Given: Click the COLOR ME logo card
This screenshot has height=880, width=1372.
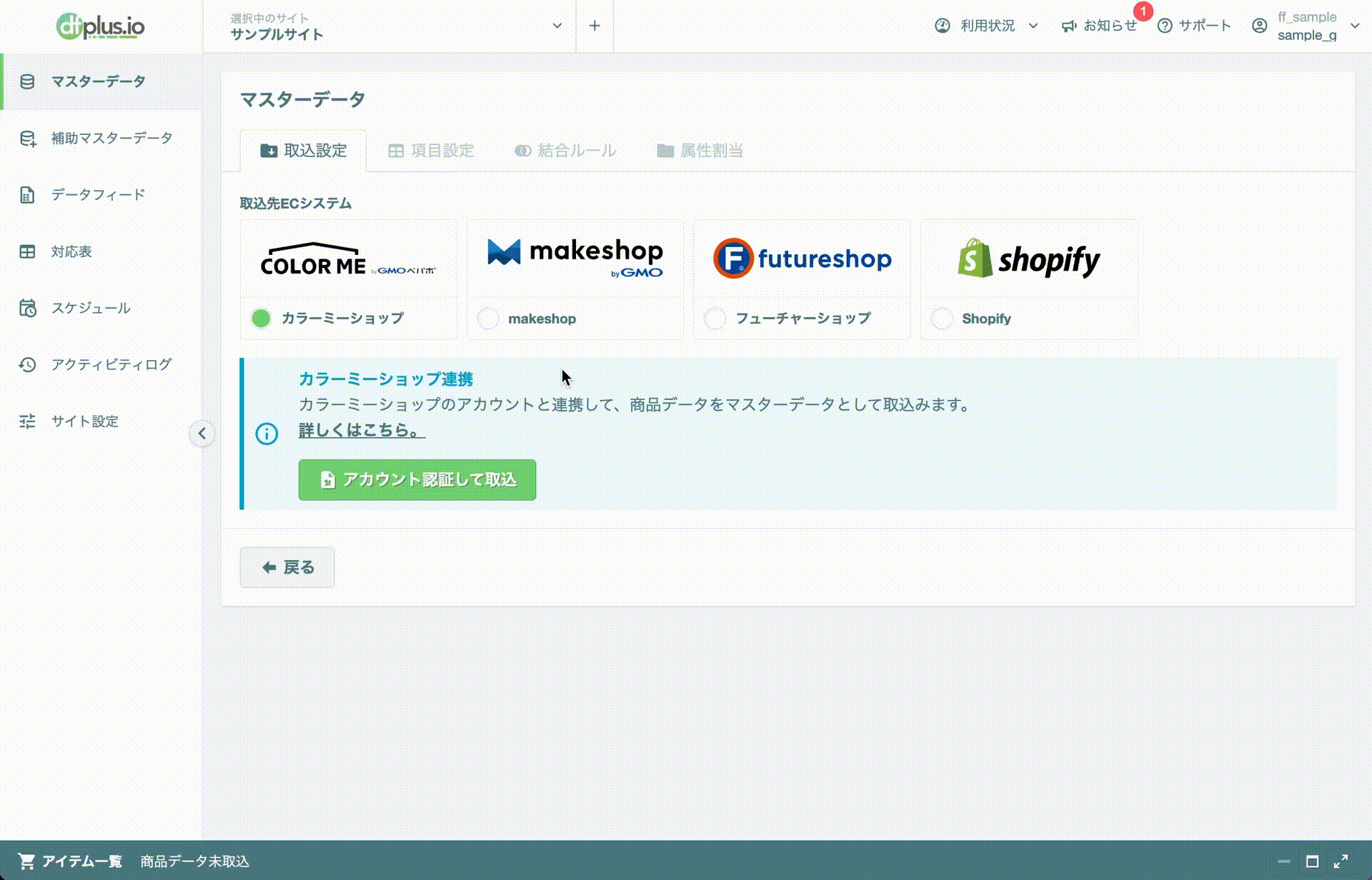Looking at the screenshot, I should (x=349, y=259).
